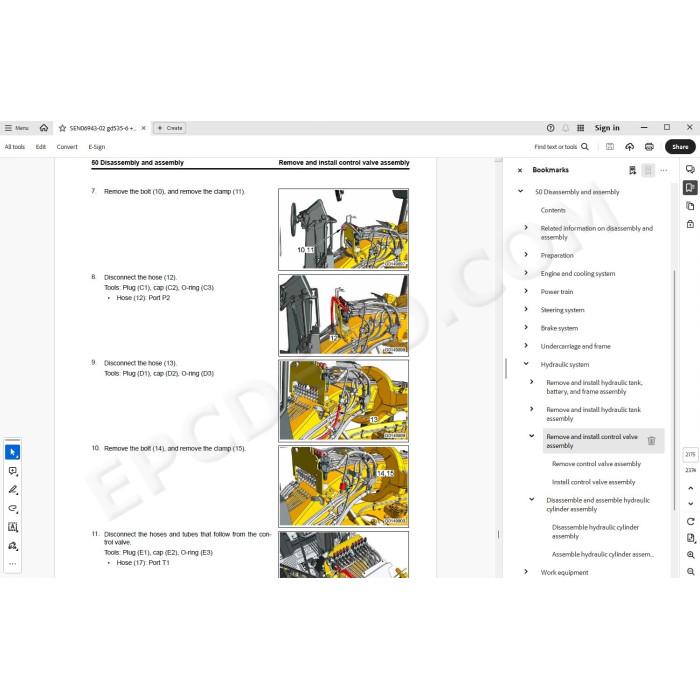The width and height of the screenshot is (700, 700).
Task: Select the add comment tool
Action: pyautogui.click(x=12, y=471)
